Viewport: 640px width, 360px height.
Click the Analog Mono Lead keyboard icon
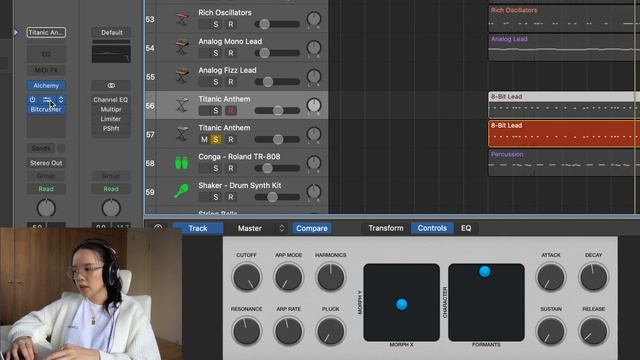click(182, 48)
